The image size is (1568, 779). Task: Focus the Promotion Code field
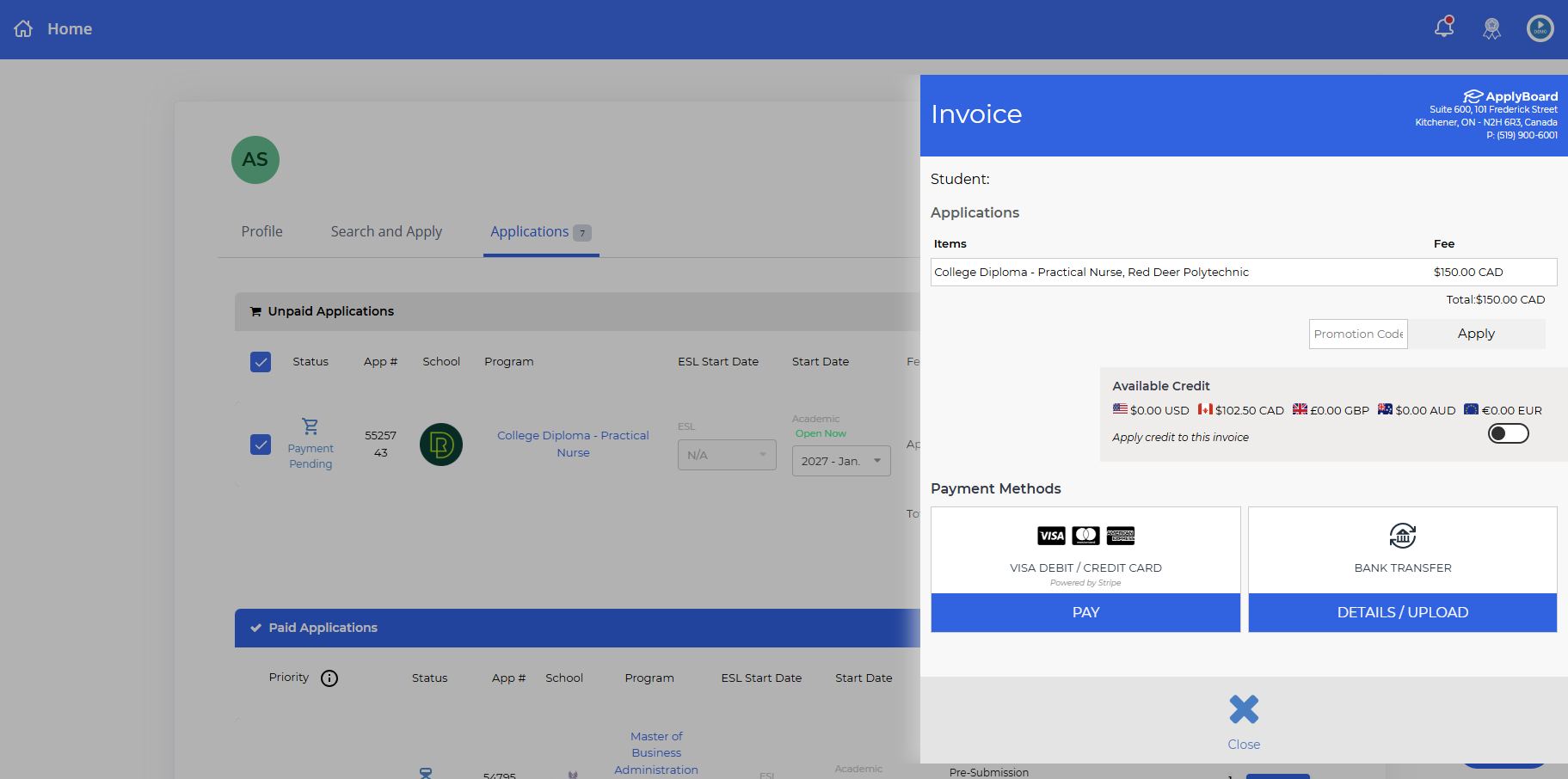point(1358,334)
